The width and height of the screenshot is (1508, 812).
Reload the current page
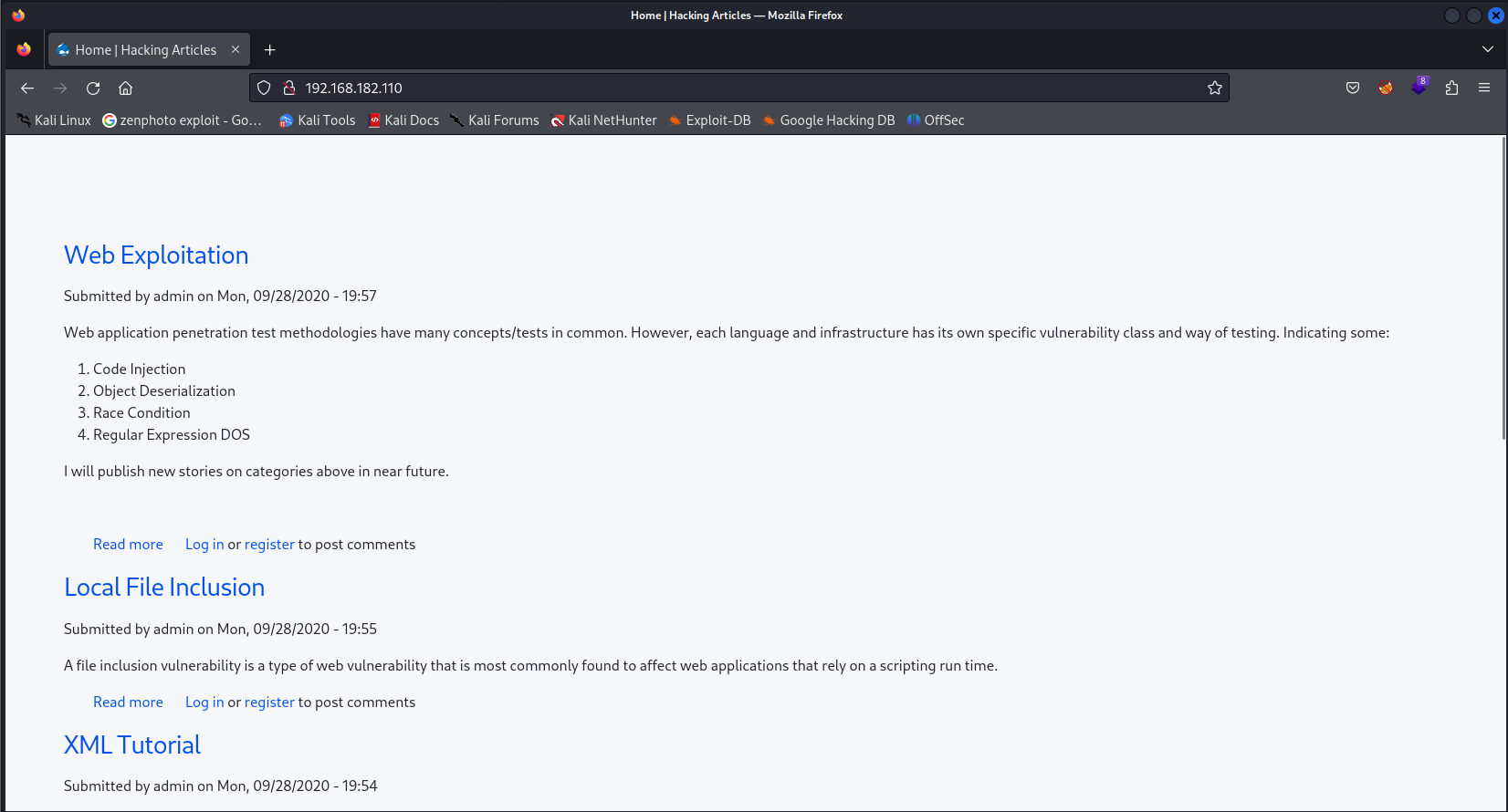(93, 88)
